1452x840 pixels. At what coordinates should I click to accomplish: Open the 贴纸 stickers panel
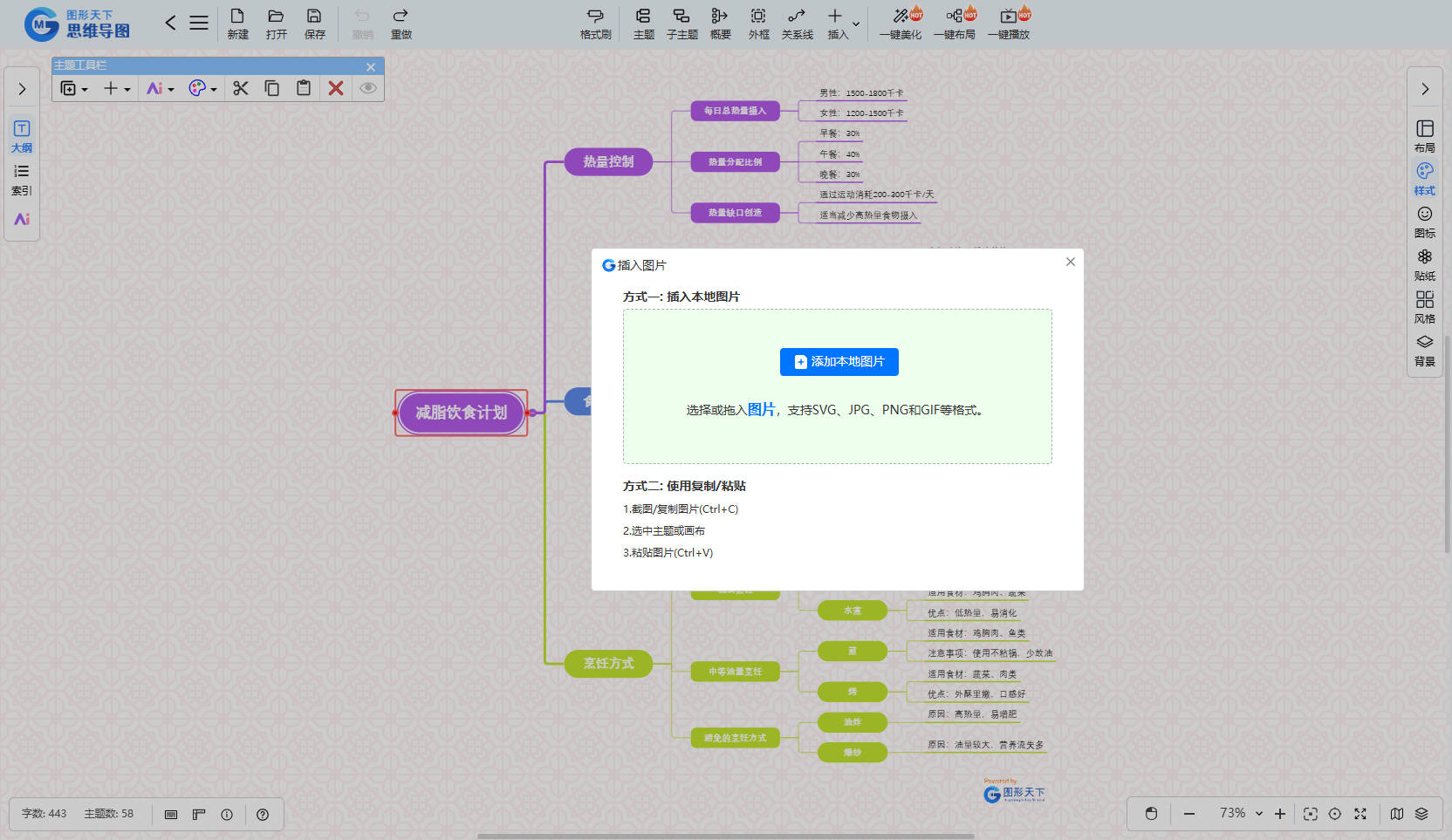pos(1424,264)
